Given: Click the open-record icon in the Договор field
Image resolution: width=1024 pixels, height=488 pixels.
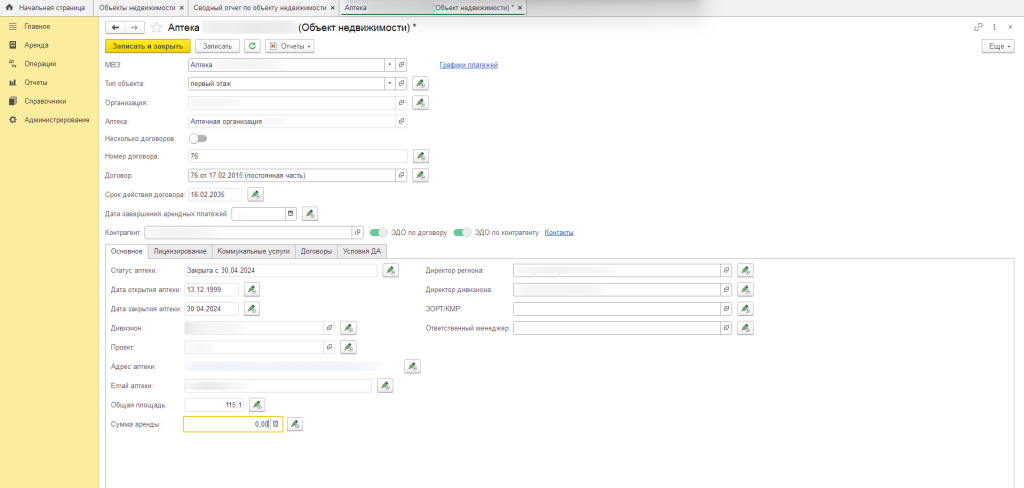Looking at the screenshot, I should click(402, 175).
